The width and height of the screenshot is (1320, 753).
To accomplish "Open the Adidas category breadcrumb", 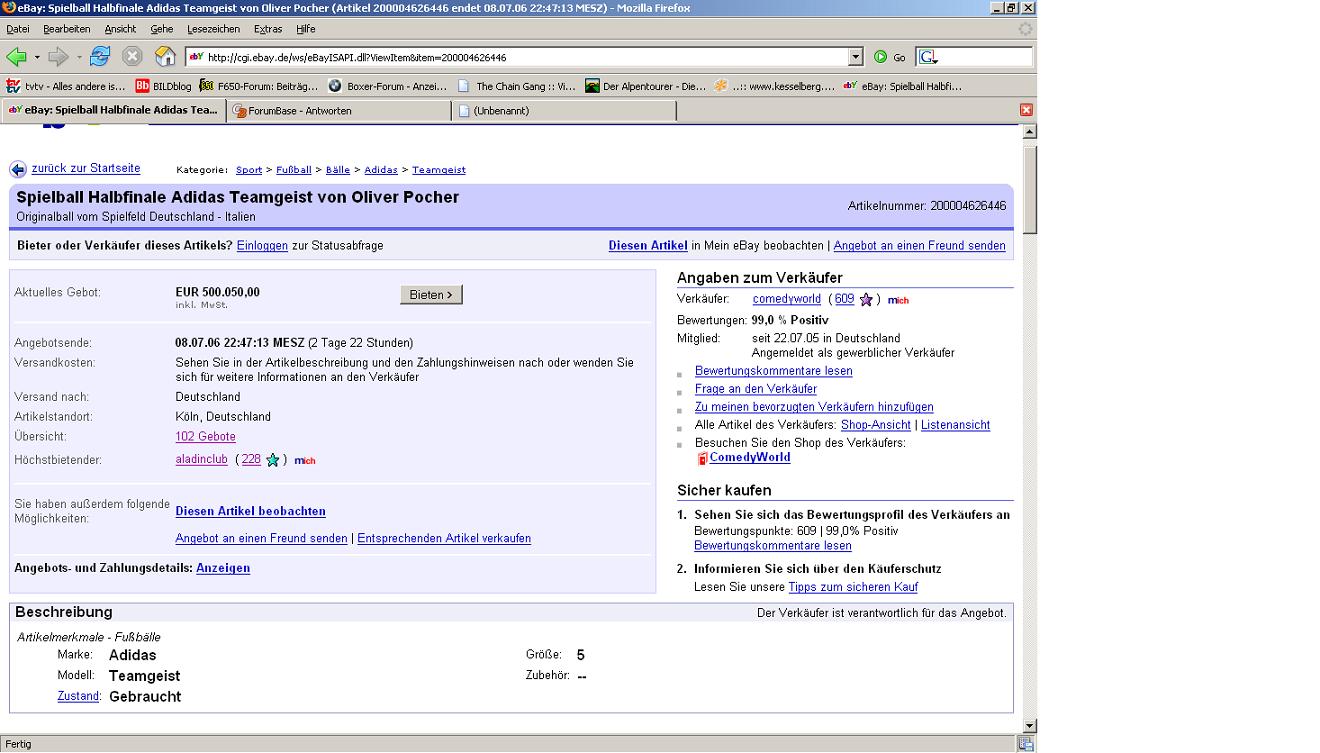I will 381,170.
